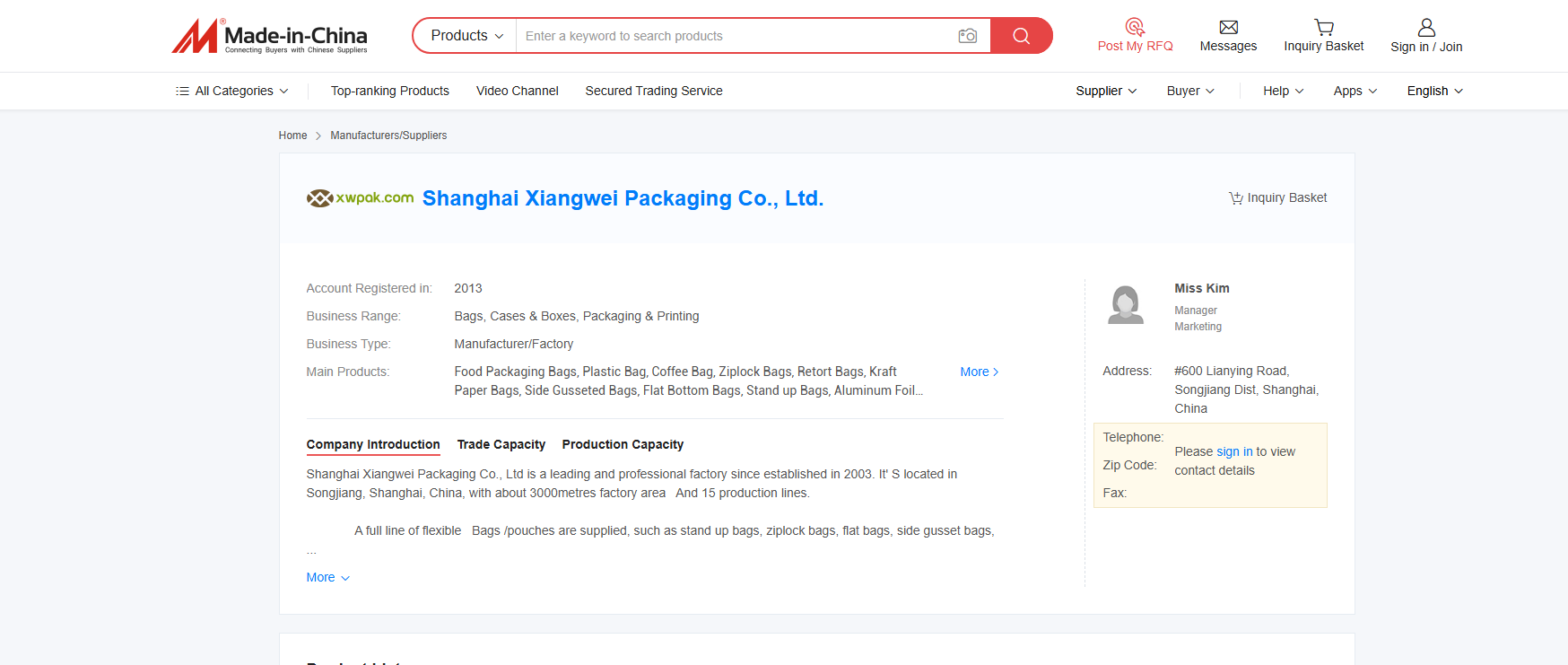Open the English language dropdown
Screen dimensions: 1568x665
click(x=1433, y=92)
